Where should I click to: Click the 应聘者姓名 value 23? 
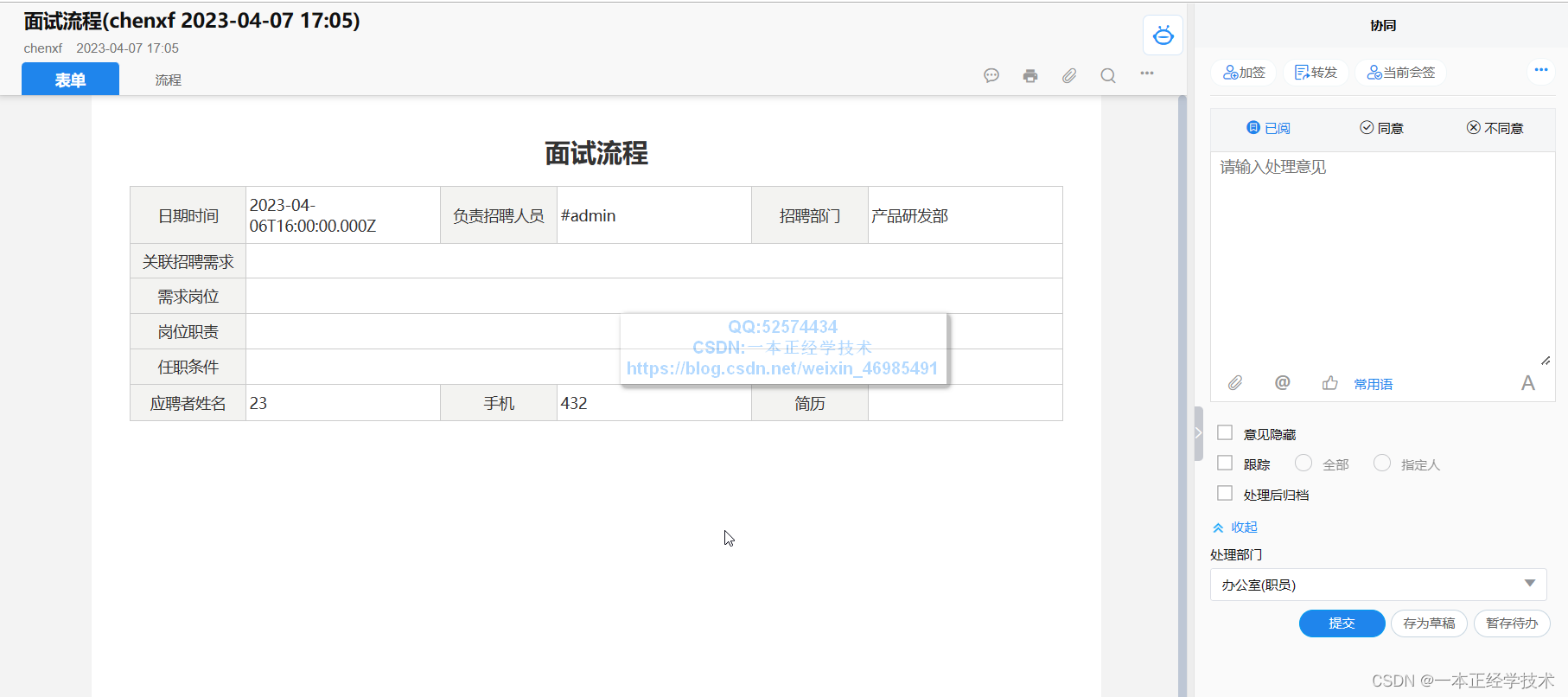(343, 403)
